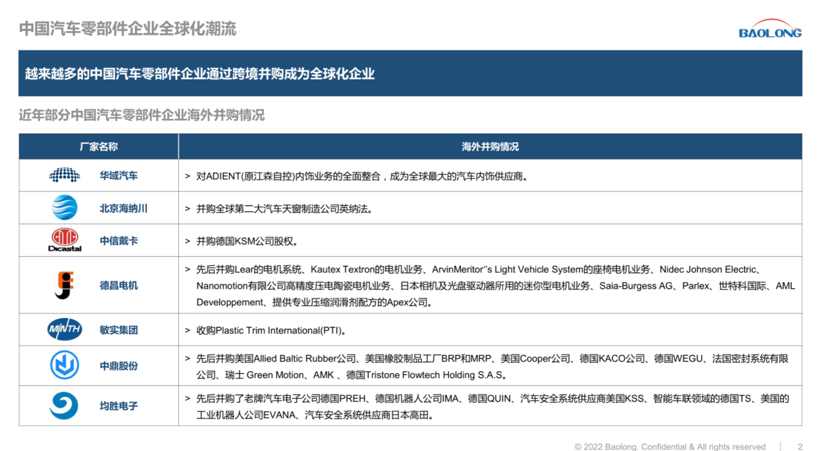Click the Dicastal red logo

click(x=65, y=240)
